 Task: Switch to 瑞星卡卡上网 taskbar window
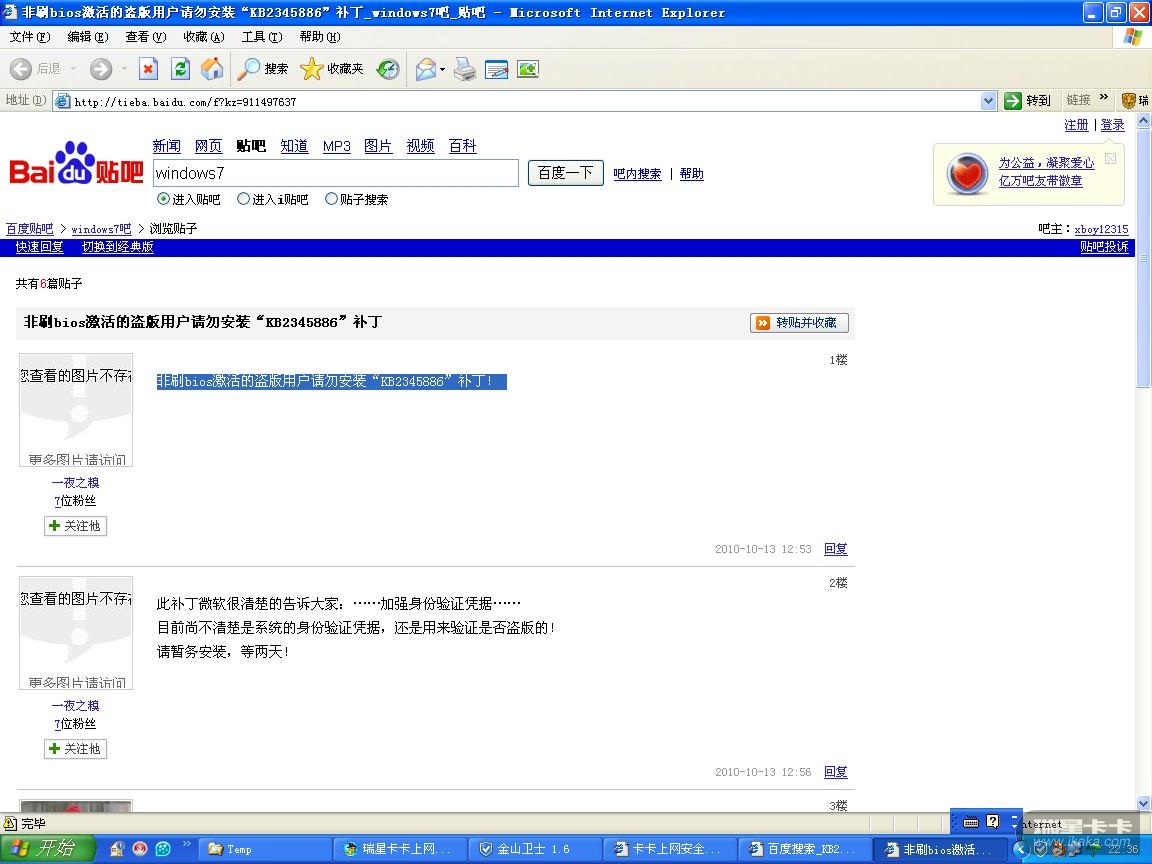[x=399, y=849]
